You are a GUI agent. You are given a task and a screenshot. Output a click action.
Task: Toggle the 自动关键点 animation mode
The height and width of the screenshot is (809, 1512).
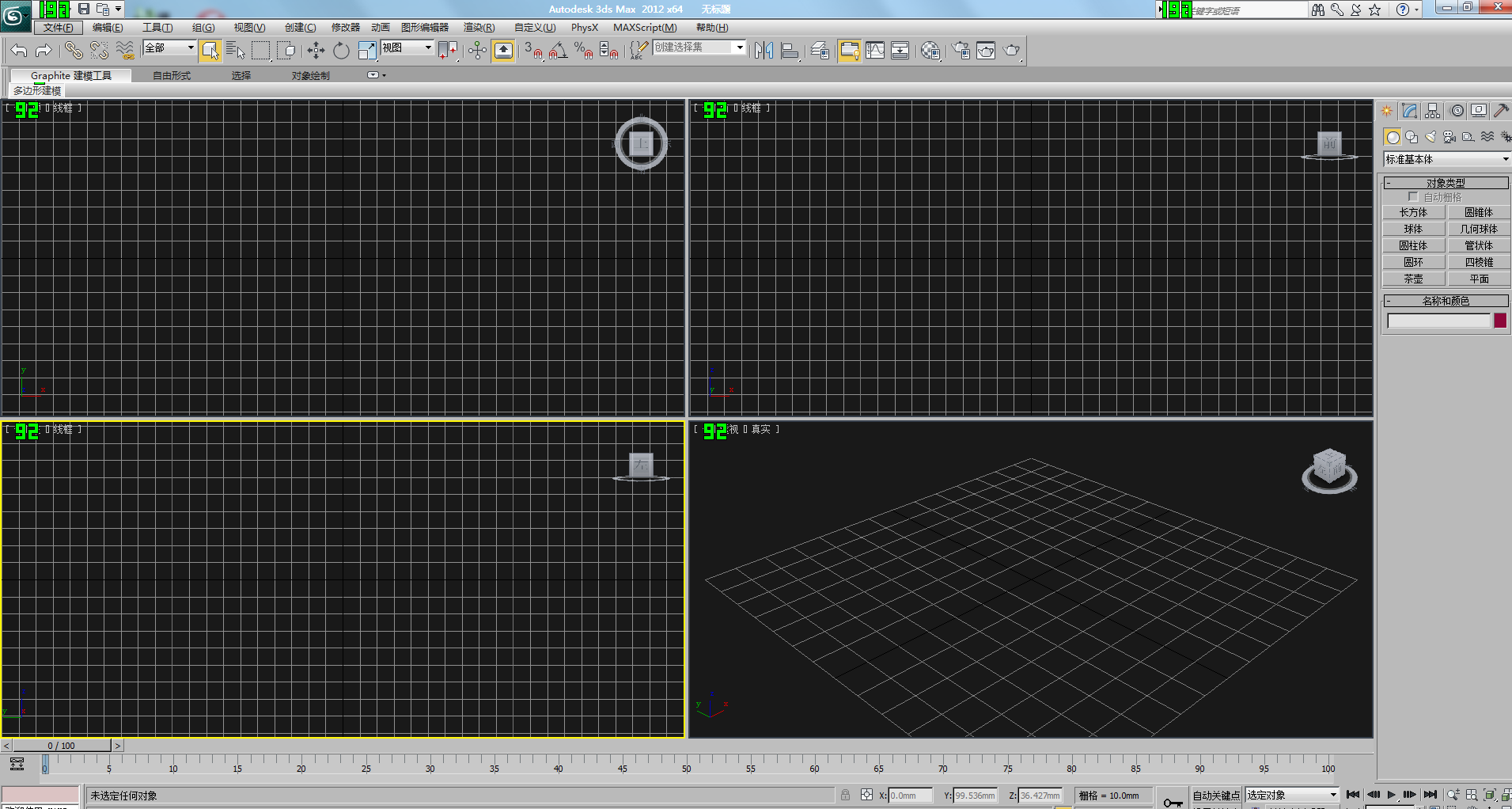pyautogui.click(x=1218, y=795)
